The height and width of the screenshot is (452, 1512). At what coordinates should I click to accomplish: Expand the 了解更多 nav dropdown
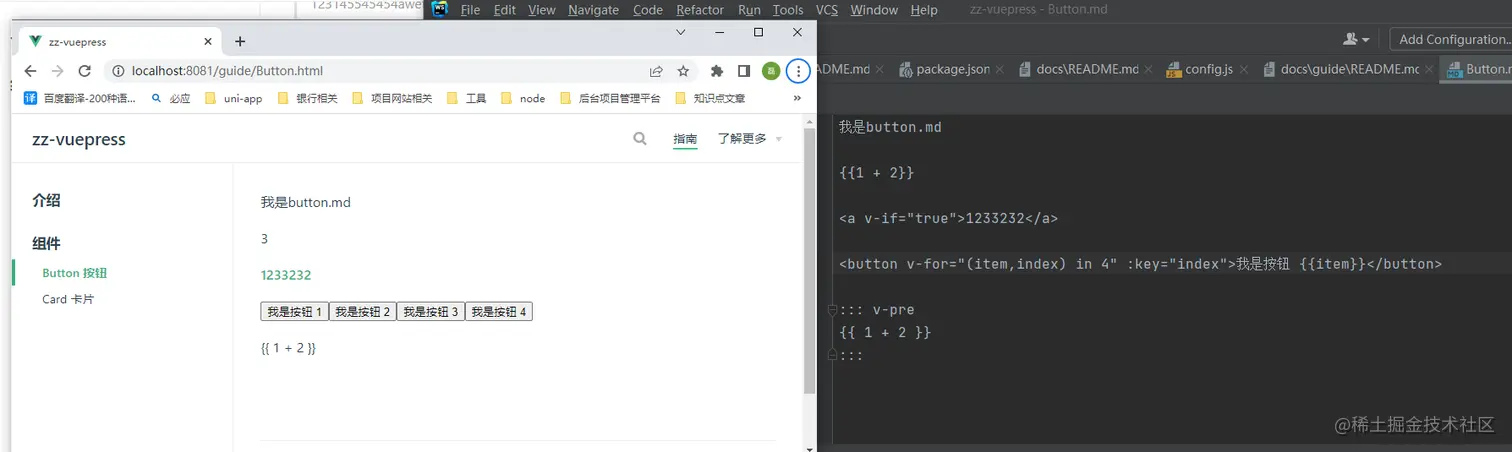click(750, 139)
